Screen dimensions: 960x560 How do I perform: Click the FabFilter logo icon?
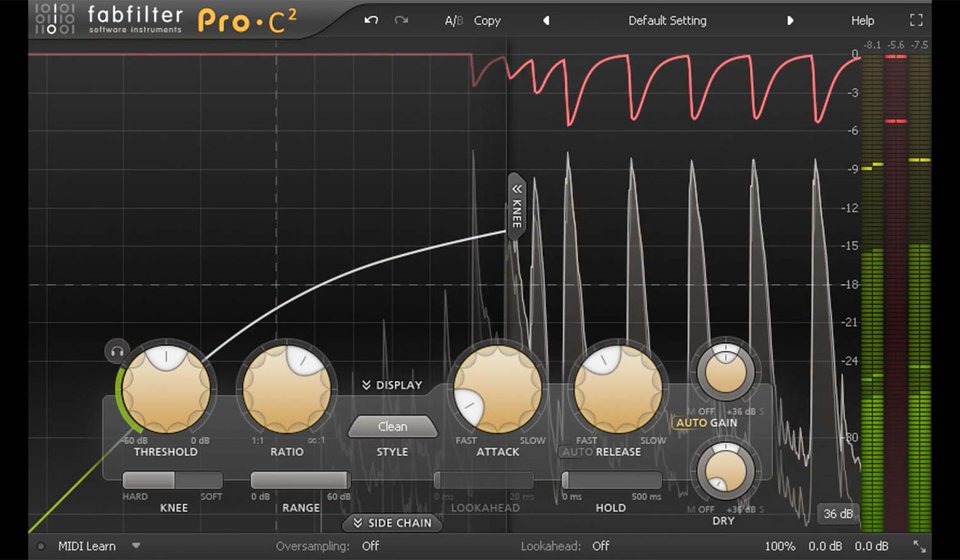click(54, 19)
